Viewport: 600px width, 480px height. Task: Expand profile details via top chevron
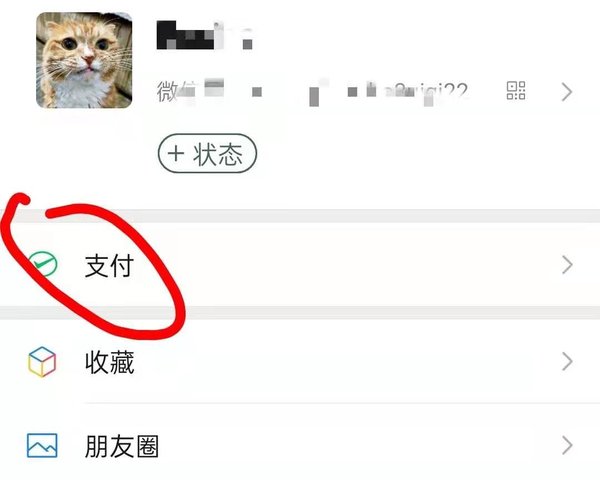[x=567, y=92]
